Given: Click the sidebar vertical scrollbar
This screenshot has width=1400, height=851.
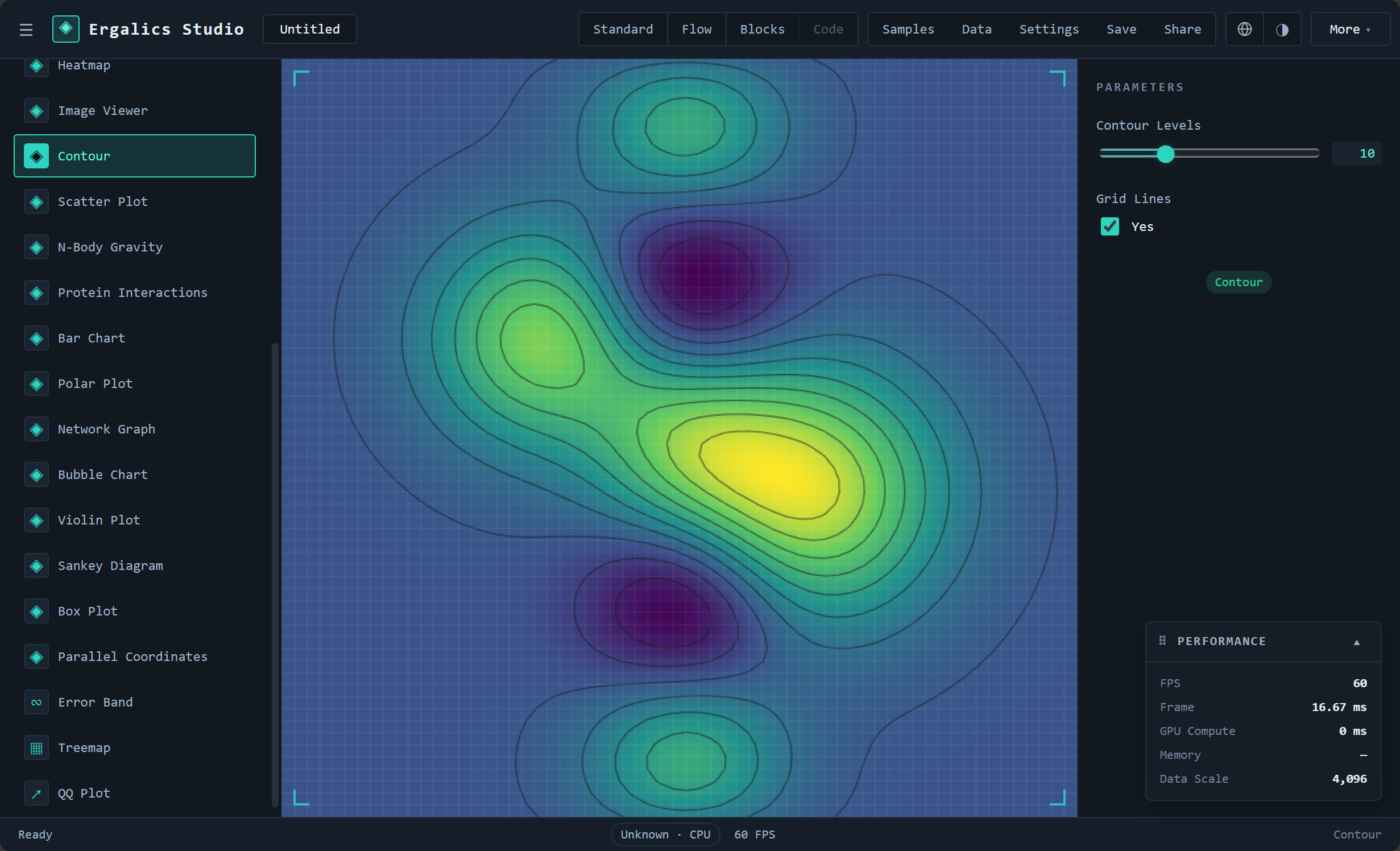Looking at the screenshot, I should click(275, 575).
